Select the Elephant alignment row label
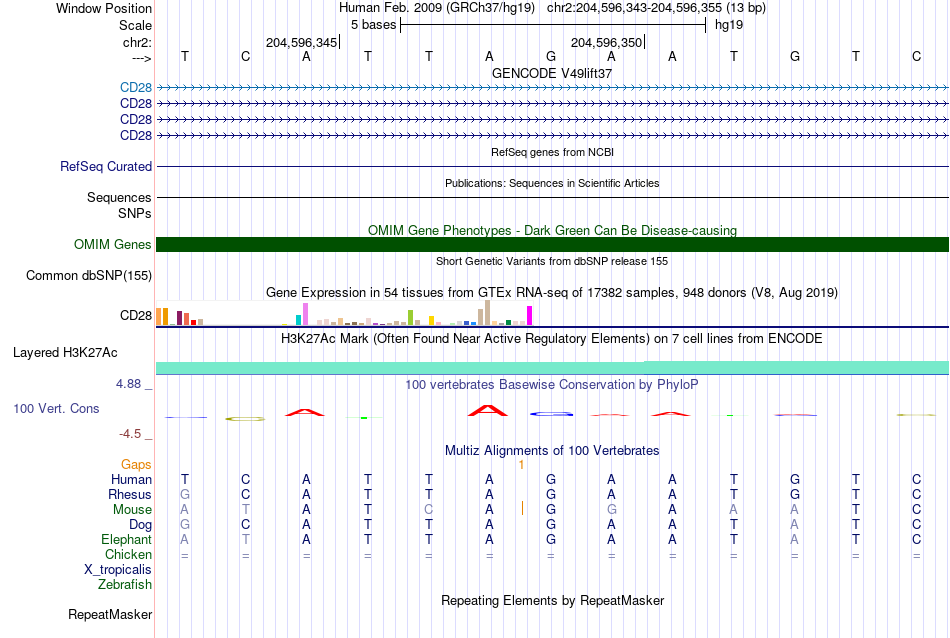The width and height of the screenshot is (950, 638). pos(127,540)
